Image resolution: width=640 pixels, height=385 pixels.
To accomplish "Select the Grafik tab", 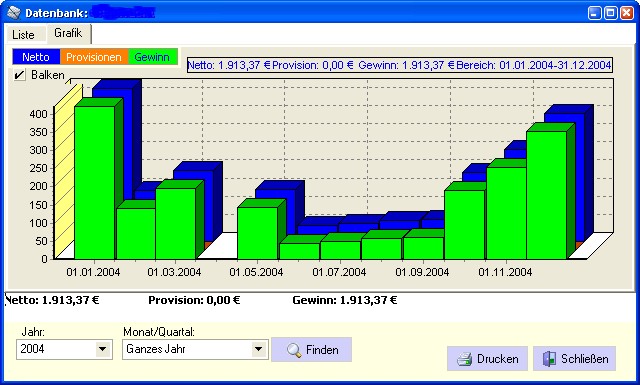I will click(68, 33).
